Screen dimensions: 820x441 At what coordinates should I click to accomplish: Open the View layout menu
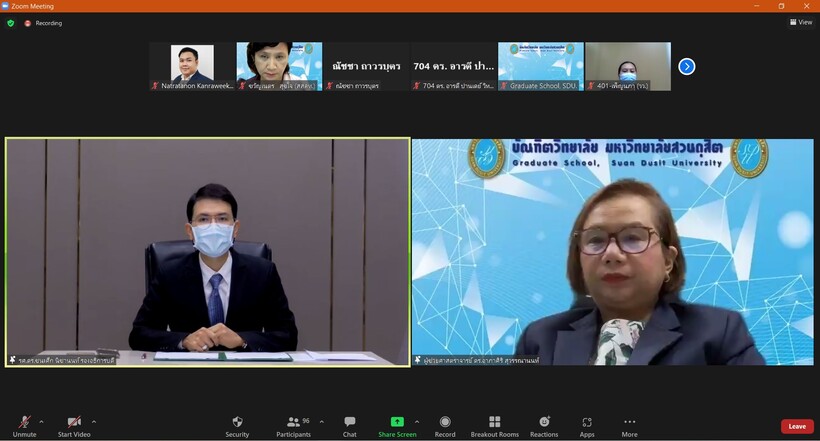[x=801, y=22]
